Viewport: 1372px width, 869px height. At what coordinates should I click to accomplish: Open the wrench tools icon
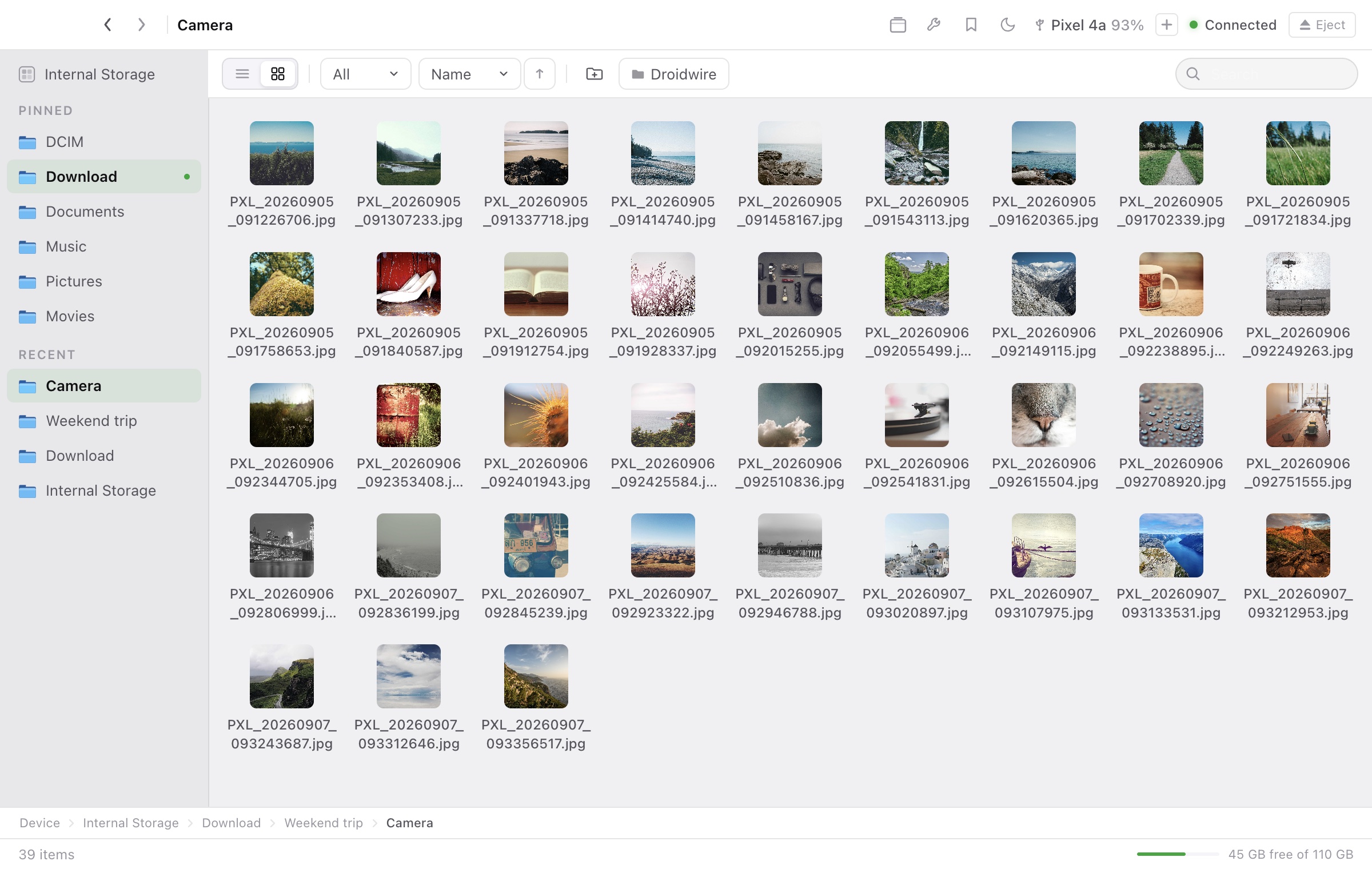coord(934,25)
